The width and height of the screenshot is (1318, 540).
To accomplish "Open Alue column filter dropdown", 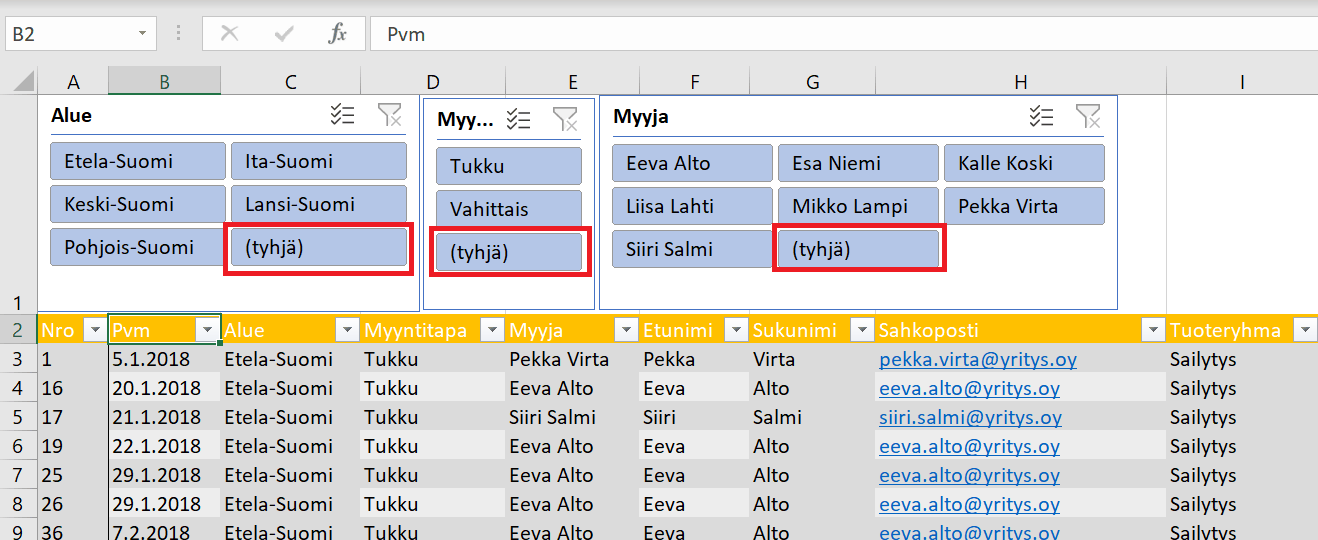I will (347, 330).
